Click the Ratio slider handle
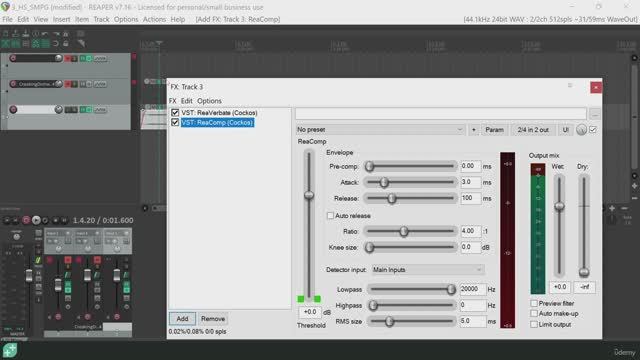 pos(404,231)
